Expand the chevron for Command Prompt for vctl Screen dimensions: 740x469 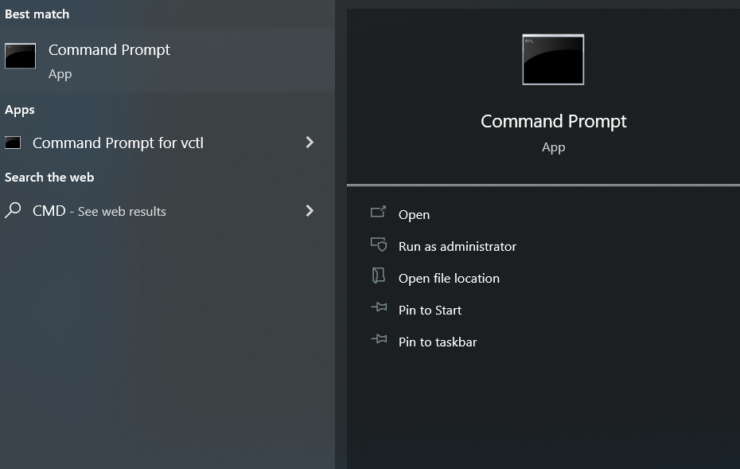[309, 143]
